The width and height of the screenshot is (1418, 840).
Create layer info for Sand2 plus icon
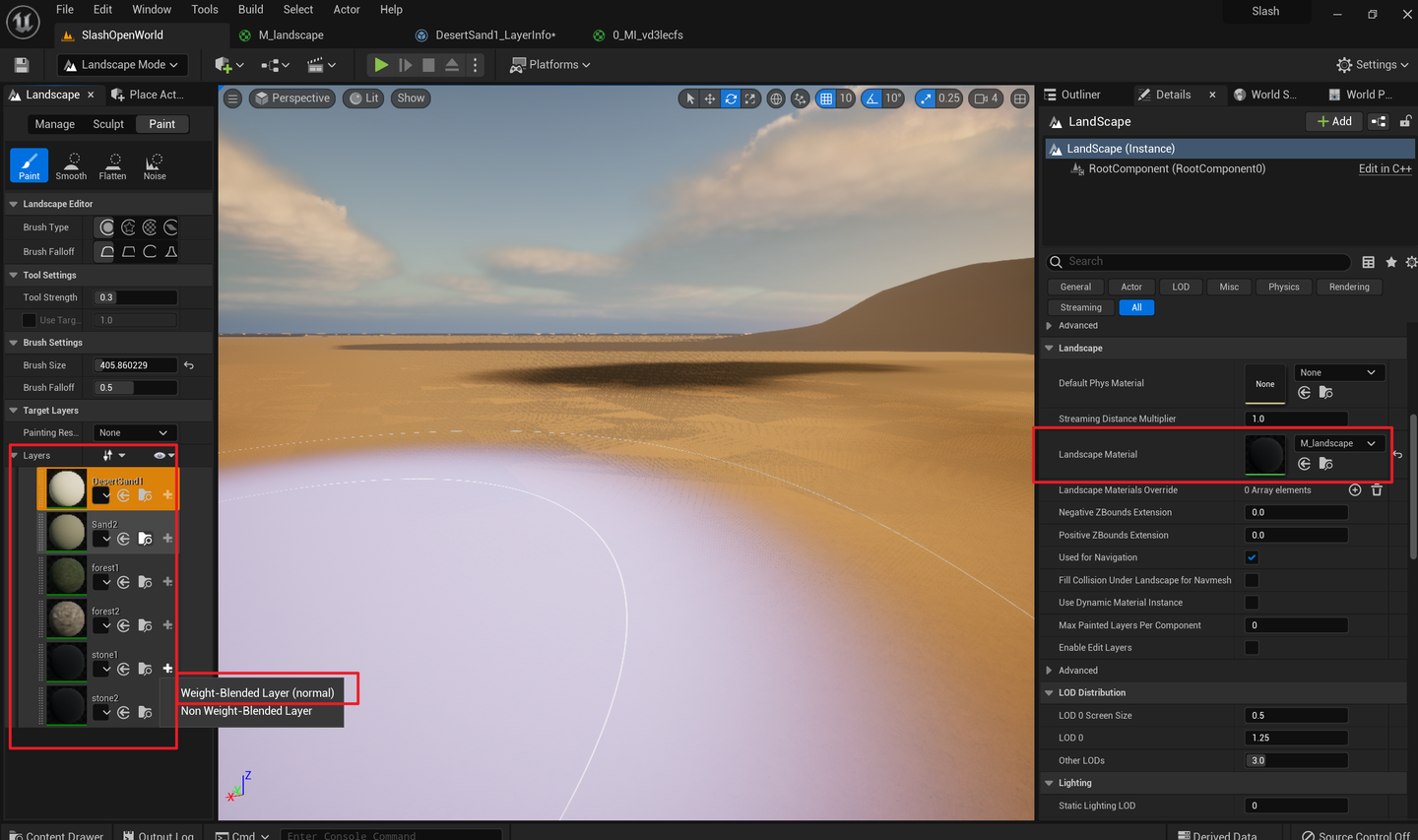point(167,539)
